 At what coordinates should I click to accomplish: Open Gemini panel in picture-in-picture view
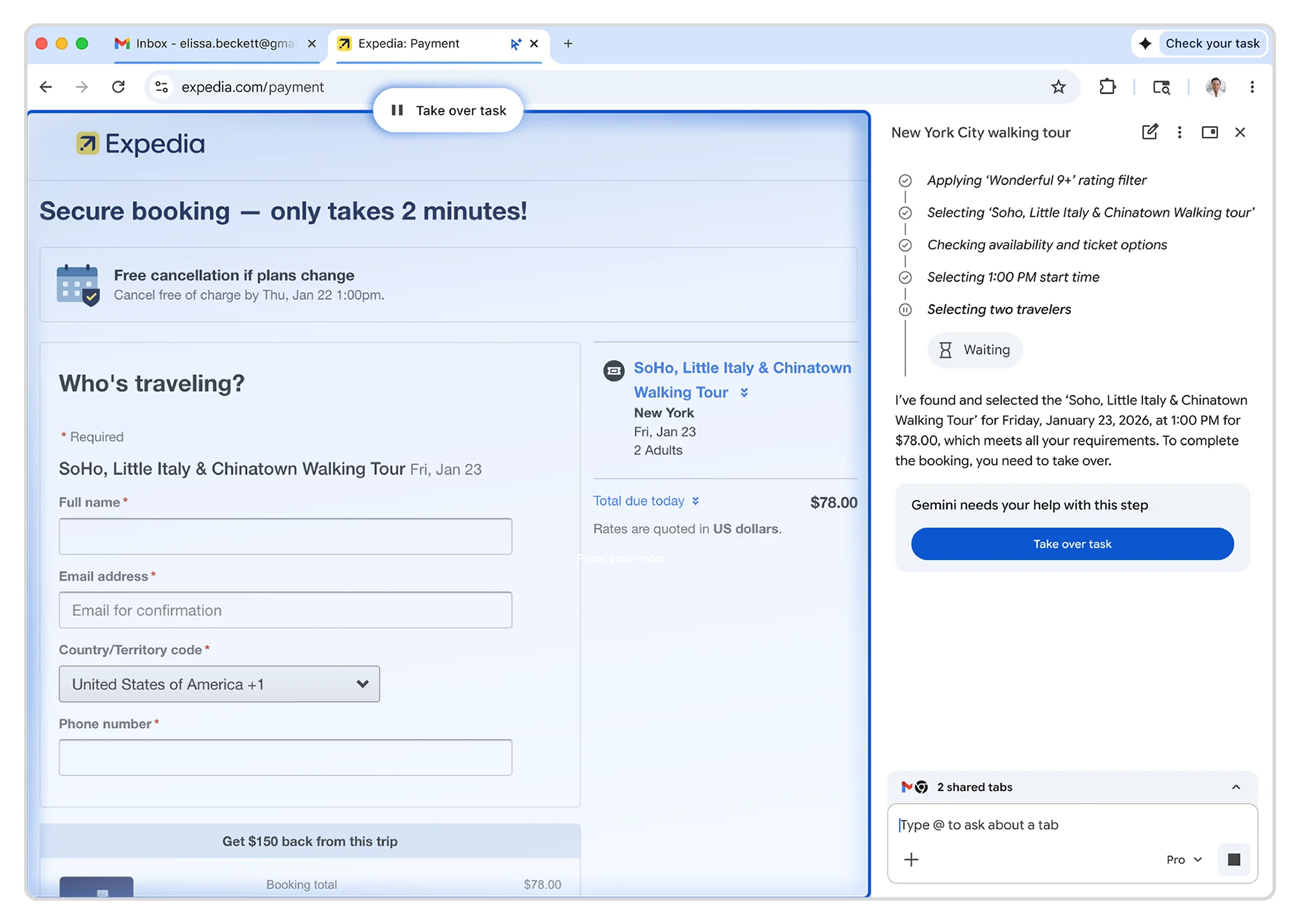1210,132
